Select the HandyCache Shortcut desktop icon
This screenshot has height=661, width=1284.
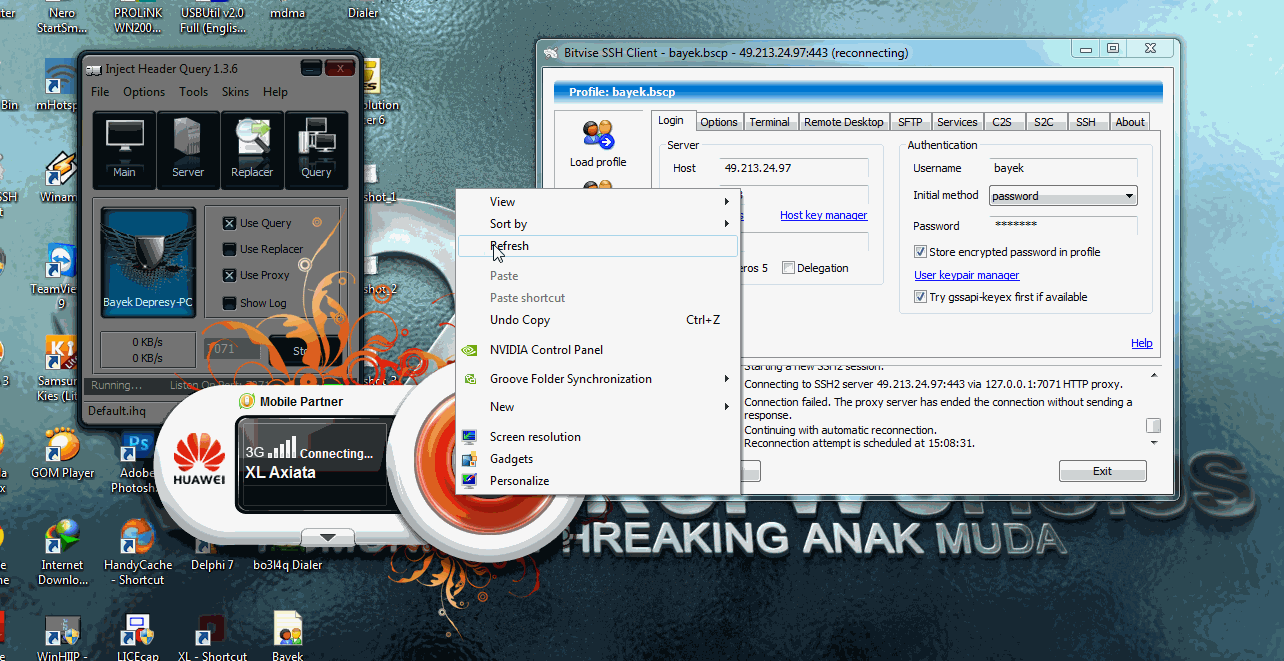point(137,537)
